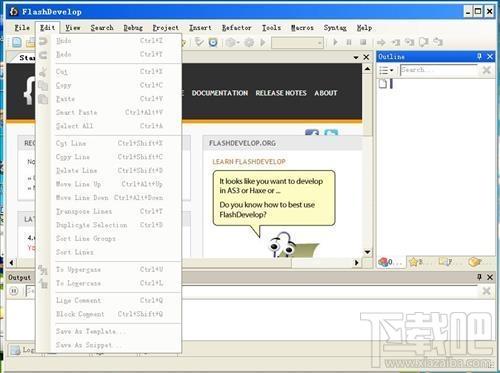Click the Facebook icon on Start Page
The width and height of the screenshot is (500, 373).
click(x=312, y=133)
